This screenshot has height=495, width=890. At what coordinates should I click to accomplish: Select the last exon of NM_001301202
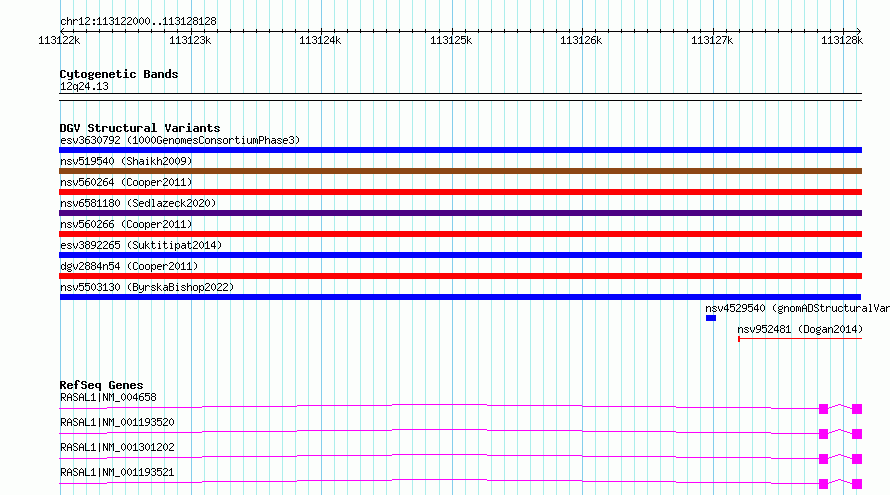pos(857,459)
